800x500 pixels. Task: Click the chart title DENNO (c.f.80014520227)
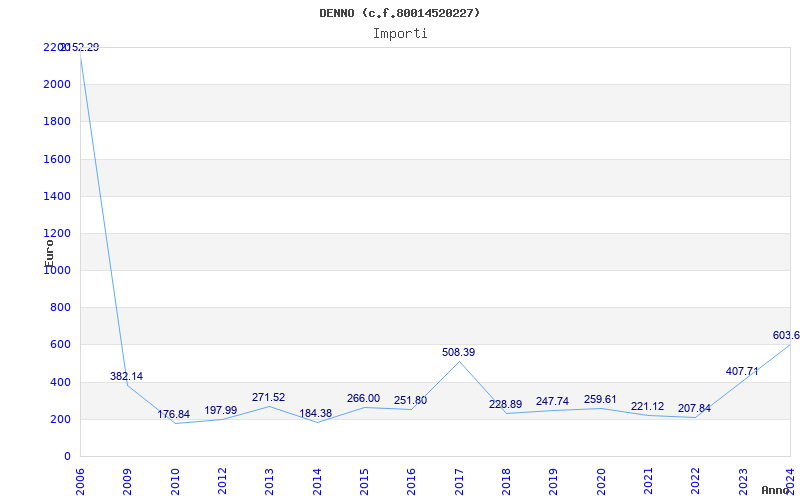click(x=399, y=13)
